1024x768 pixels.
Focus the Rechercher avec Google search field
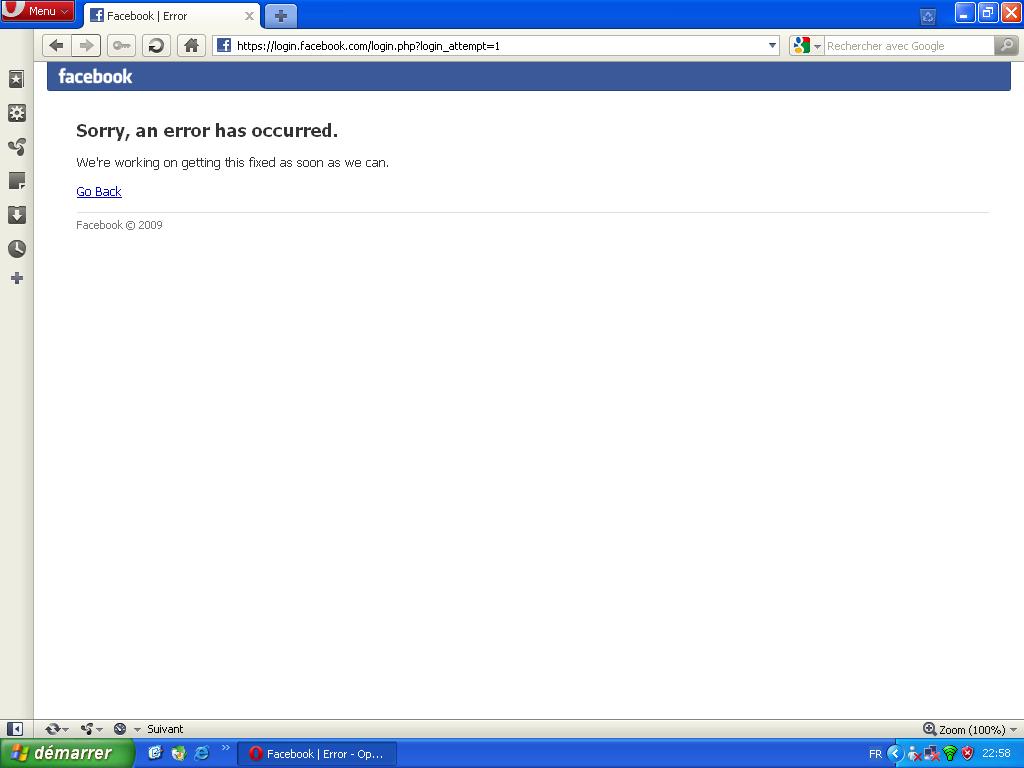click(x=909, y=46)
